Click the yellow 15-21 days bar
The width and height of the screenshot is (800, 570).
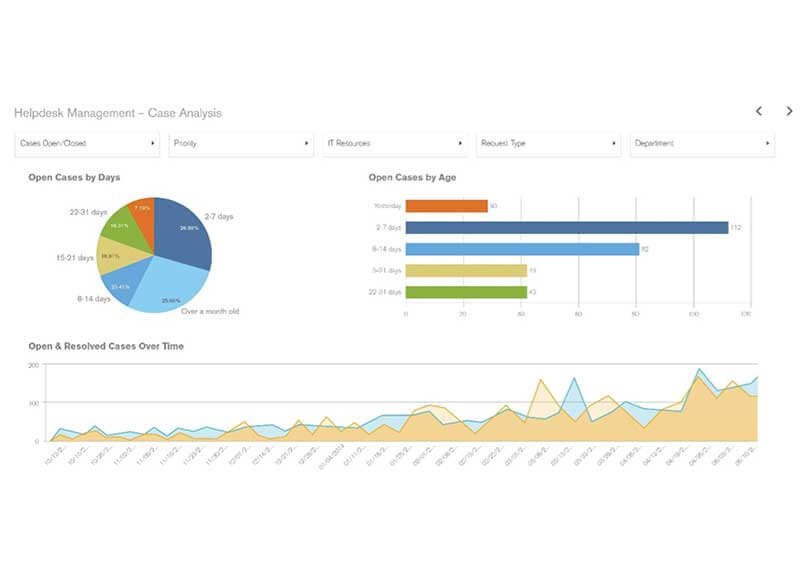coord(466,270)
